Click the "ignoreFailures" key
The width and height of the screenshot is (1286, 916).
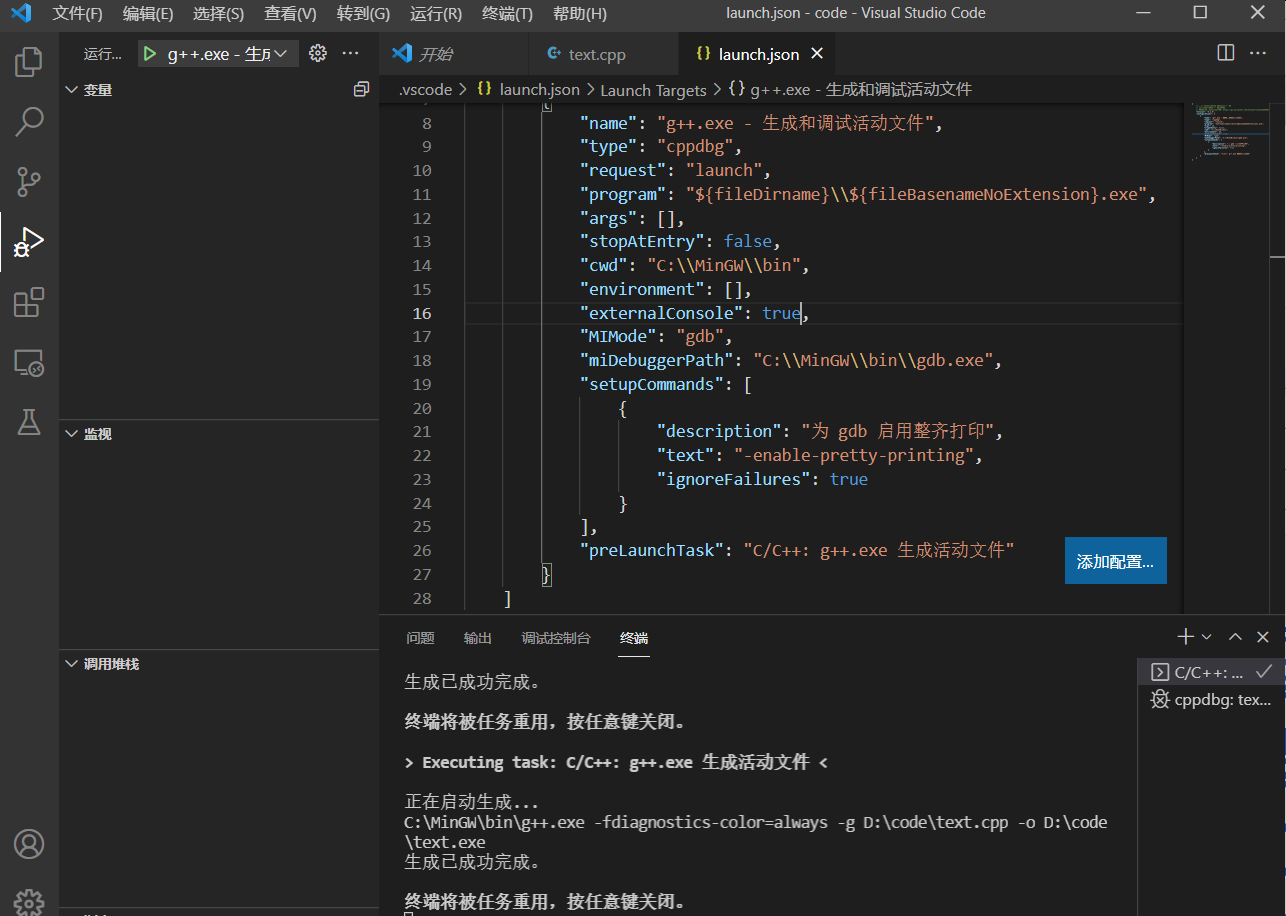point(733,479)
